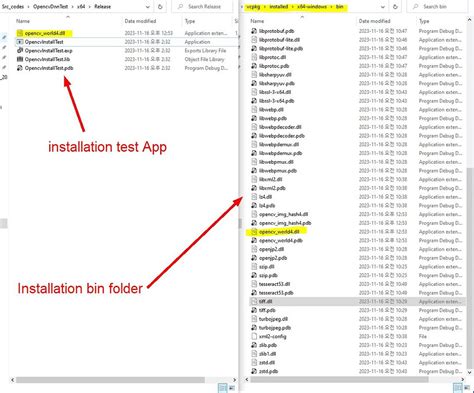Sort by Type column in bin window
Image resolution: width=474 pixels, height=393 pixels.
click(x=424, y=21)
